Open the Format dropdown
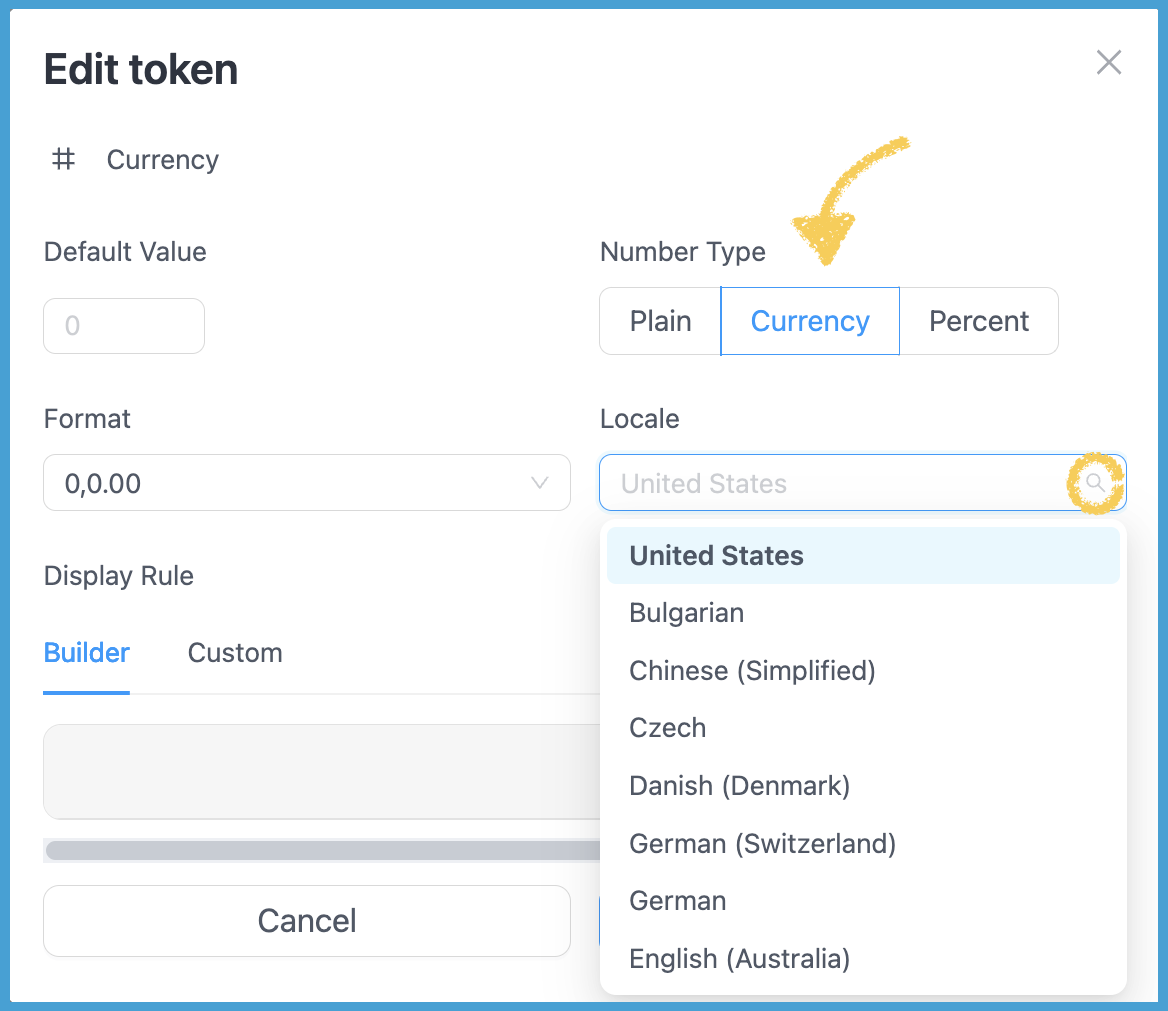Screen dimensions: 1168x1011 click(x=306, y=483)
